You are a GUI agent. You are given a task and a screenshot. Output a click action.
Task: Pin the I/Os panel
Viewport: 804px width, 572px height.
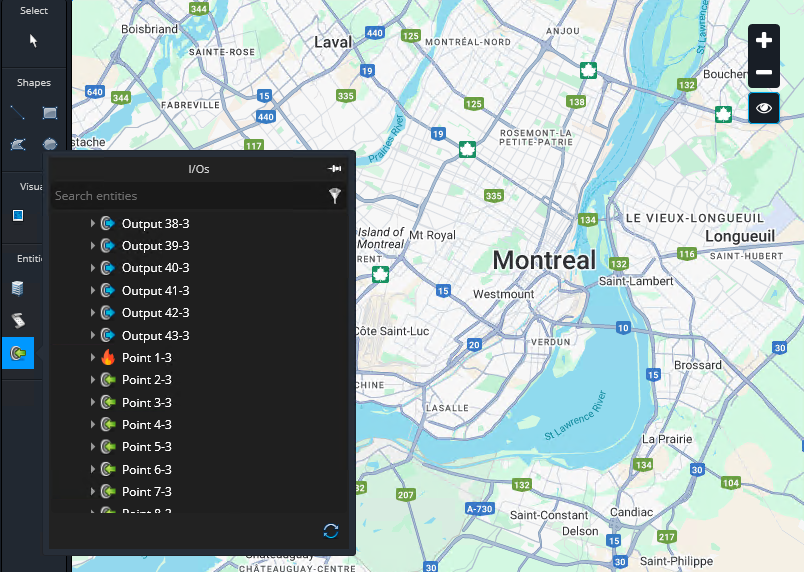(335, 169)
